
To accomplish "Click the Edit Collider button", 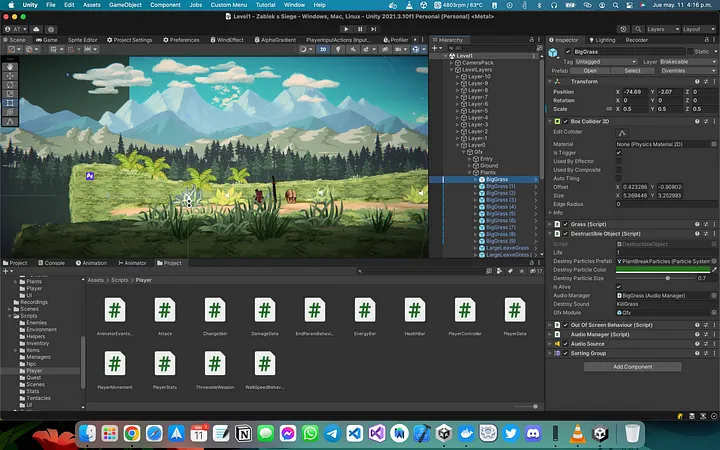I will click(x=622, y=133).
